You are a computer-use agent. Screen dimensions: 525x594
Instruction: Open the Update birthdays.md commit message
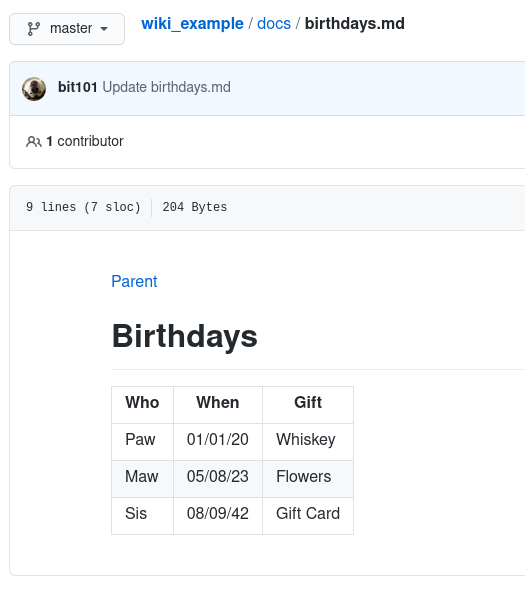click(x=166, y=87)
